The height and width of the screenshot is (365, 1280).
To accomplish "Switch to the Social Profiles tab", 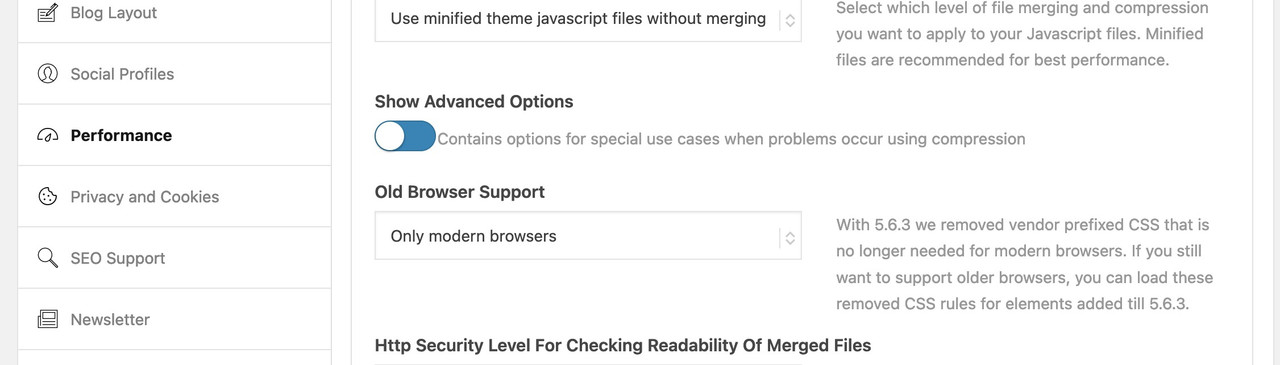I will [x=174, y=74].
